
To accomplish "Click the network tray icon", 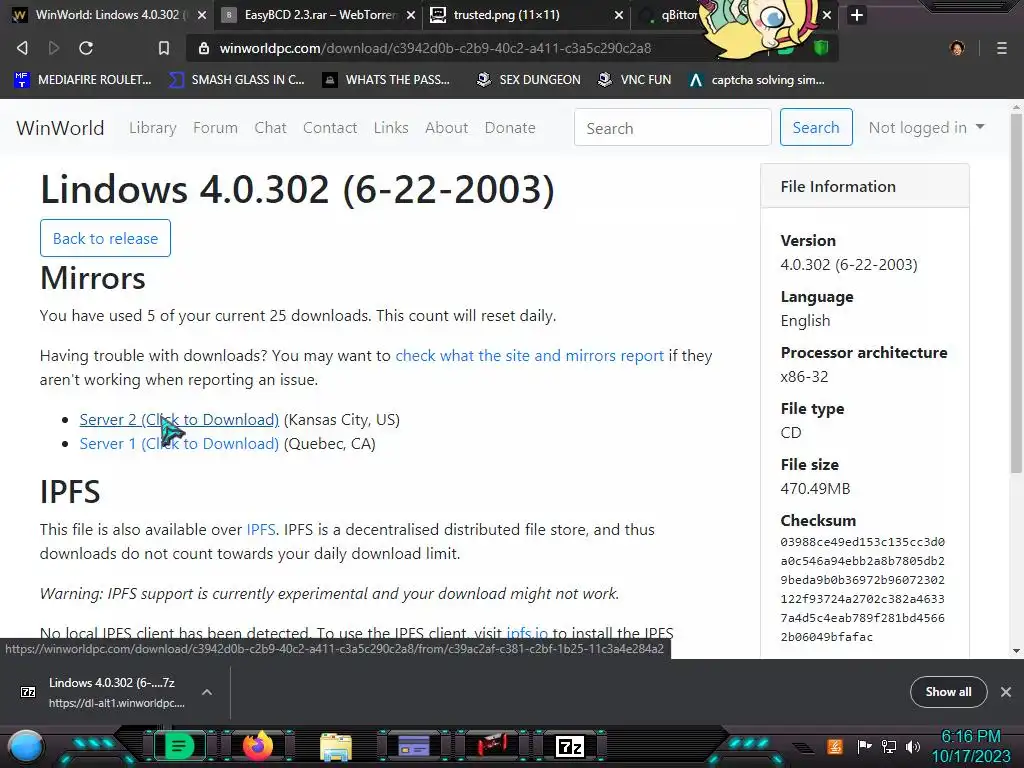I will point(889,746).
